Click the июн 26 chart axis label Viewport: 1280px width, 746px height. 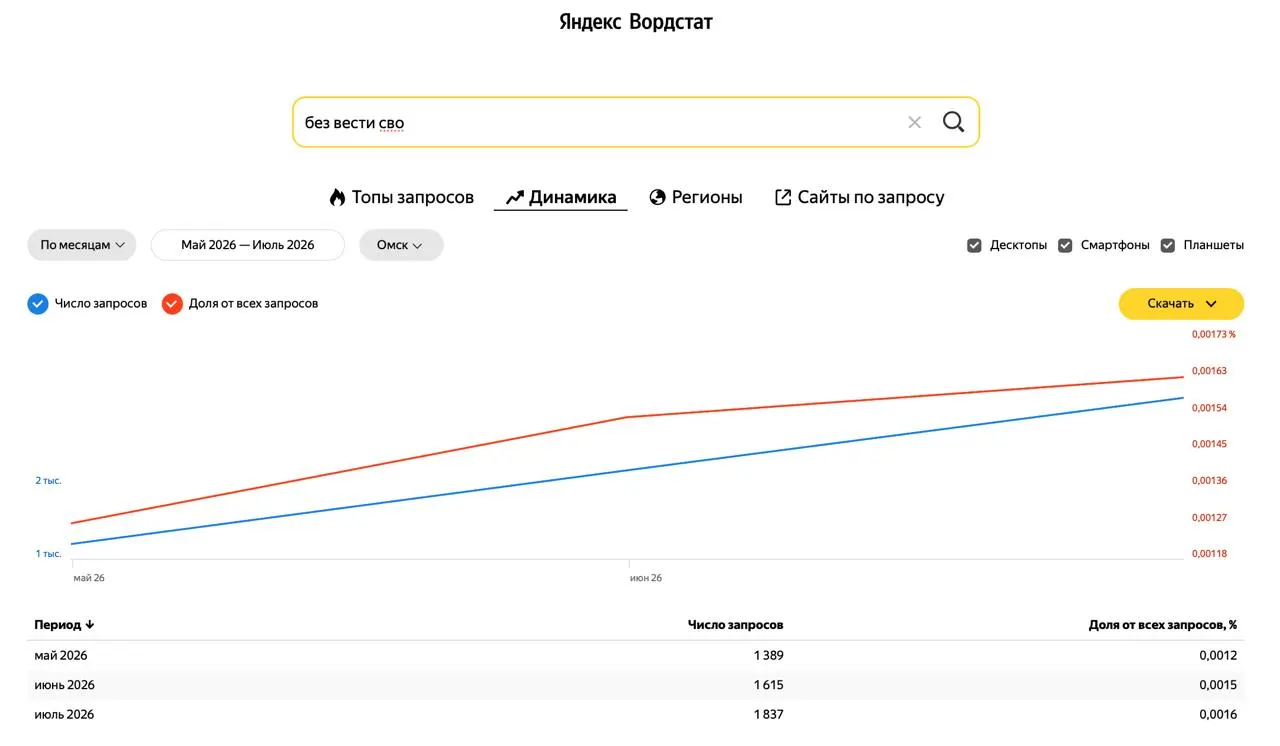coord(646,578)
